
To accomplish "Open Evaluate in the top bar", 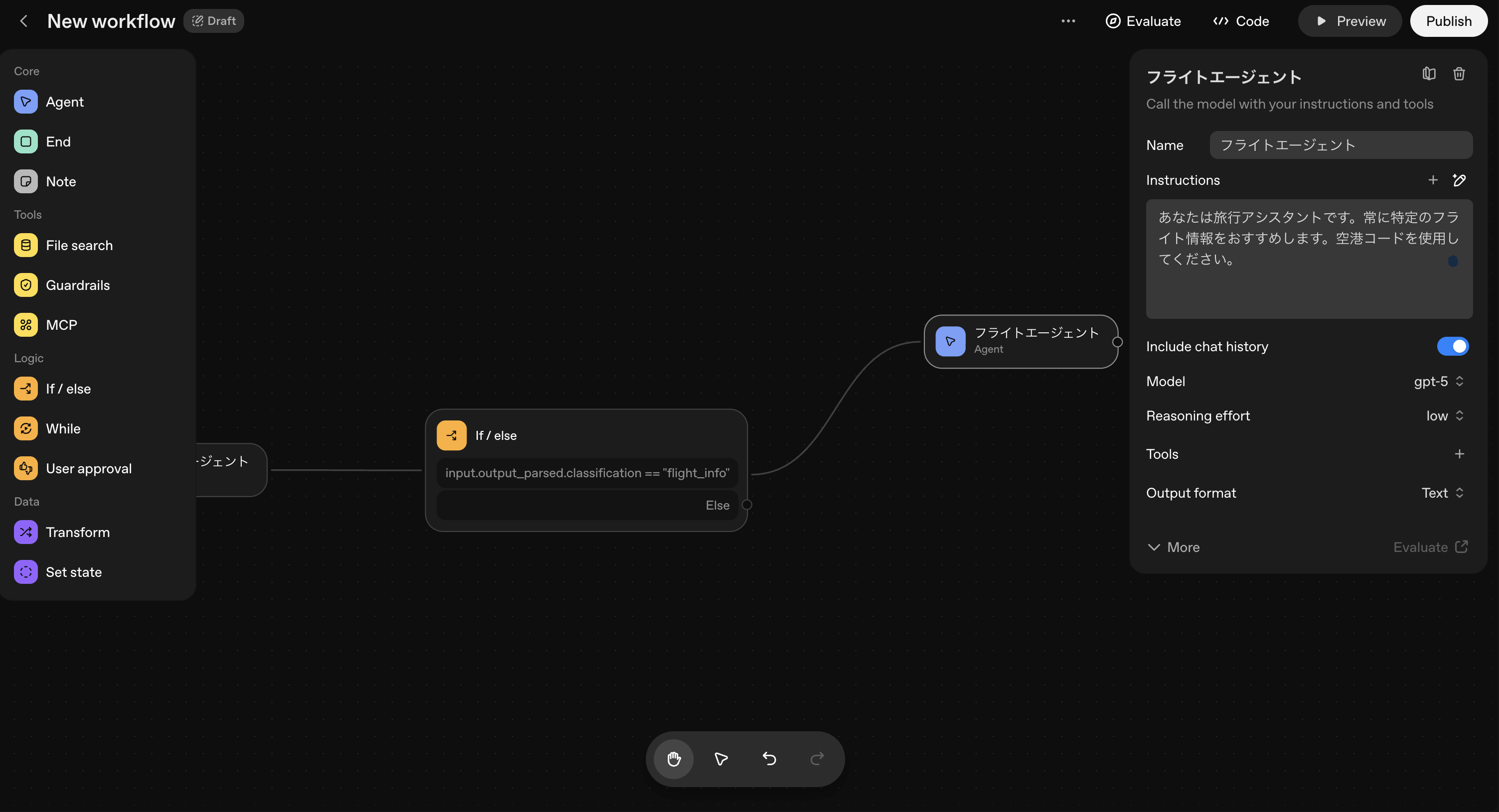I will (1143, 21).
